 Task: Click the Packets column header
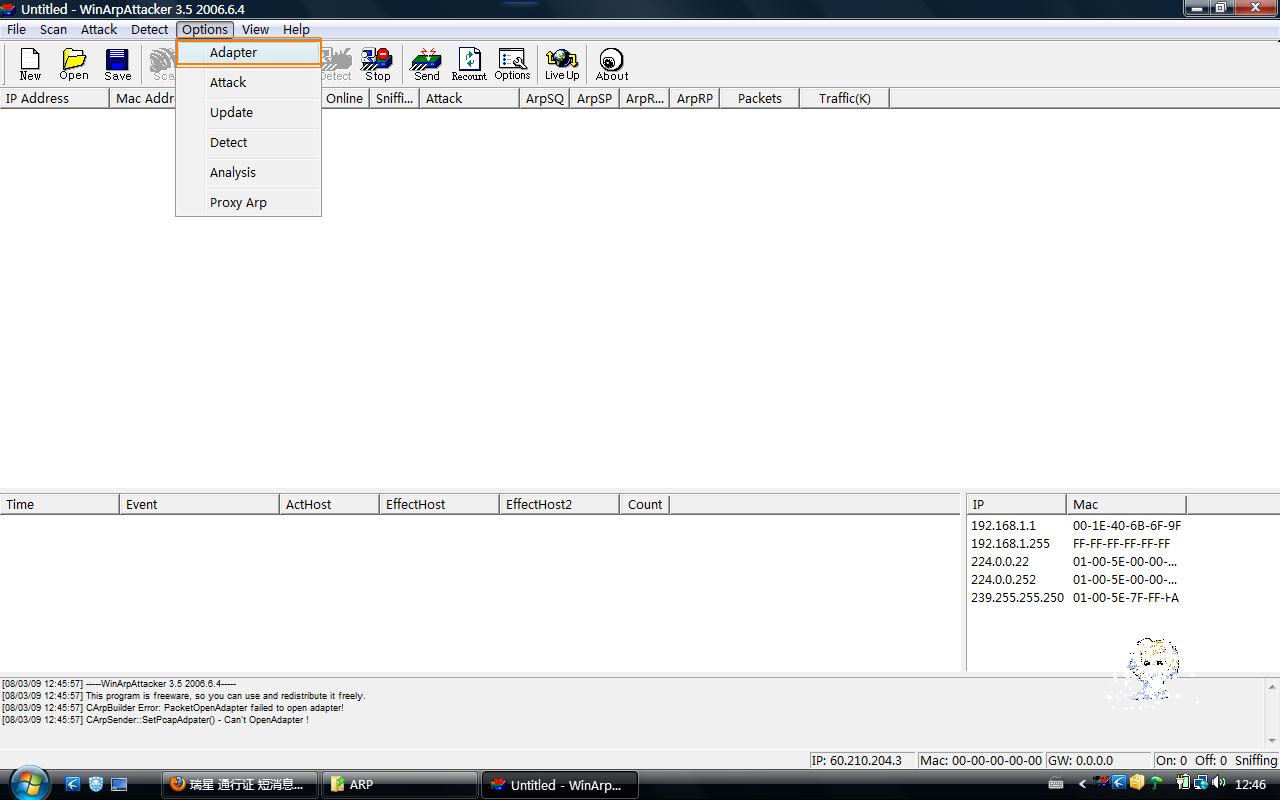click(760, 98)
